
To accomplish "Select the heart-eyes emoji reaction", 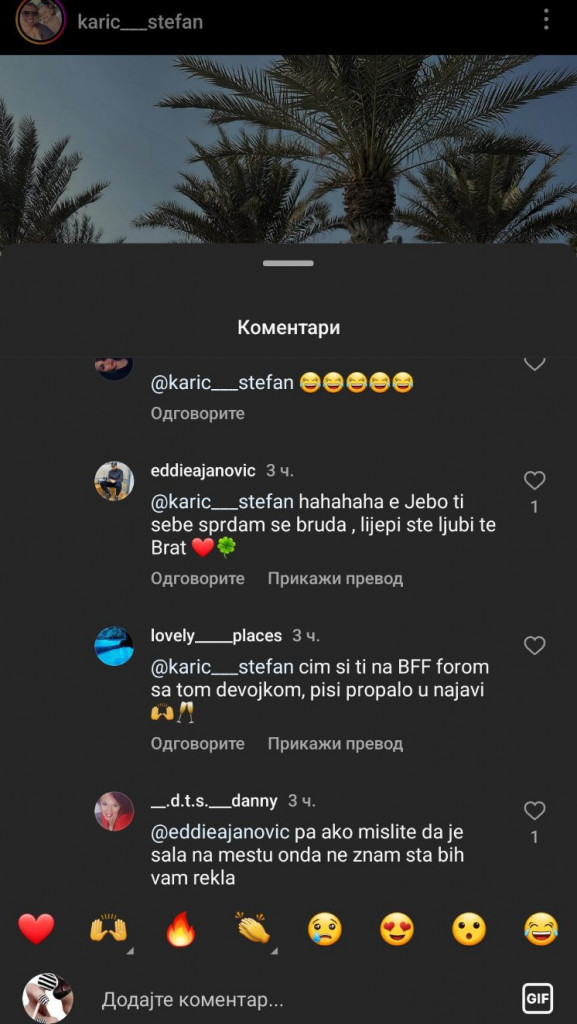I will pos(398,929).
